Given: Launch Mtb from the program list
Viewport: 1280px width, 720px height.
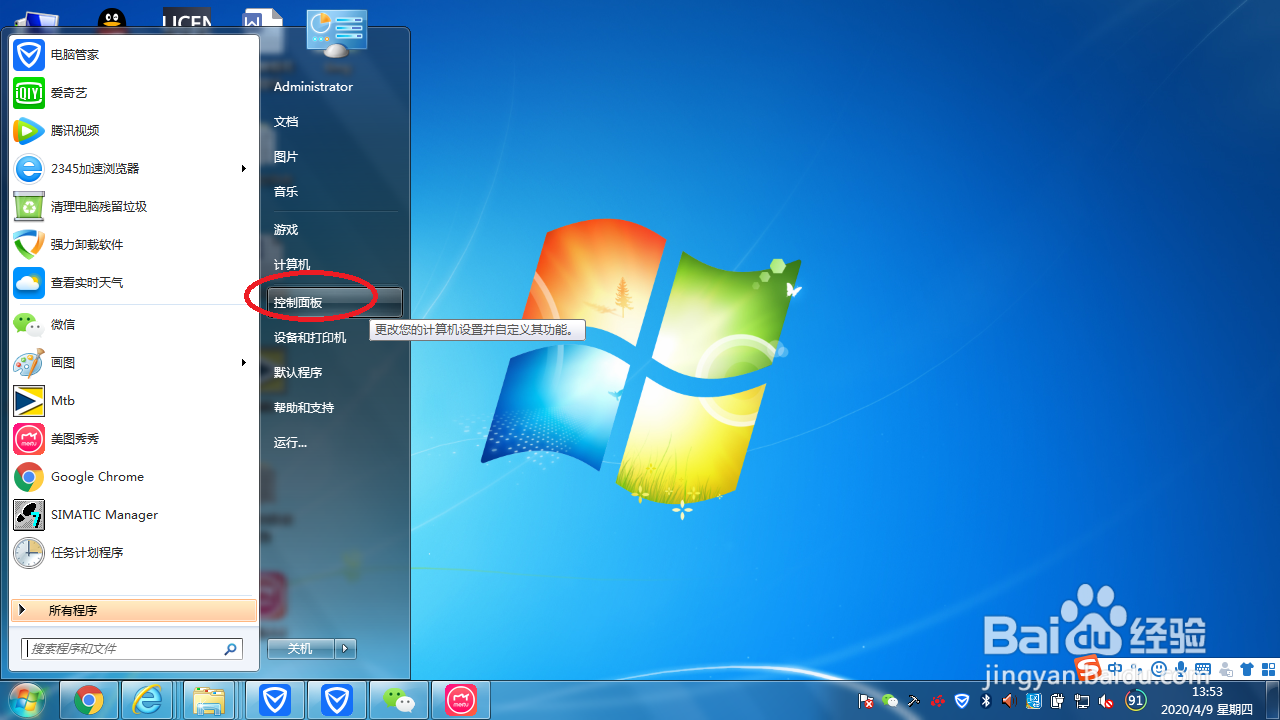Looking at the screenshot, I should (134, 400).
